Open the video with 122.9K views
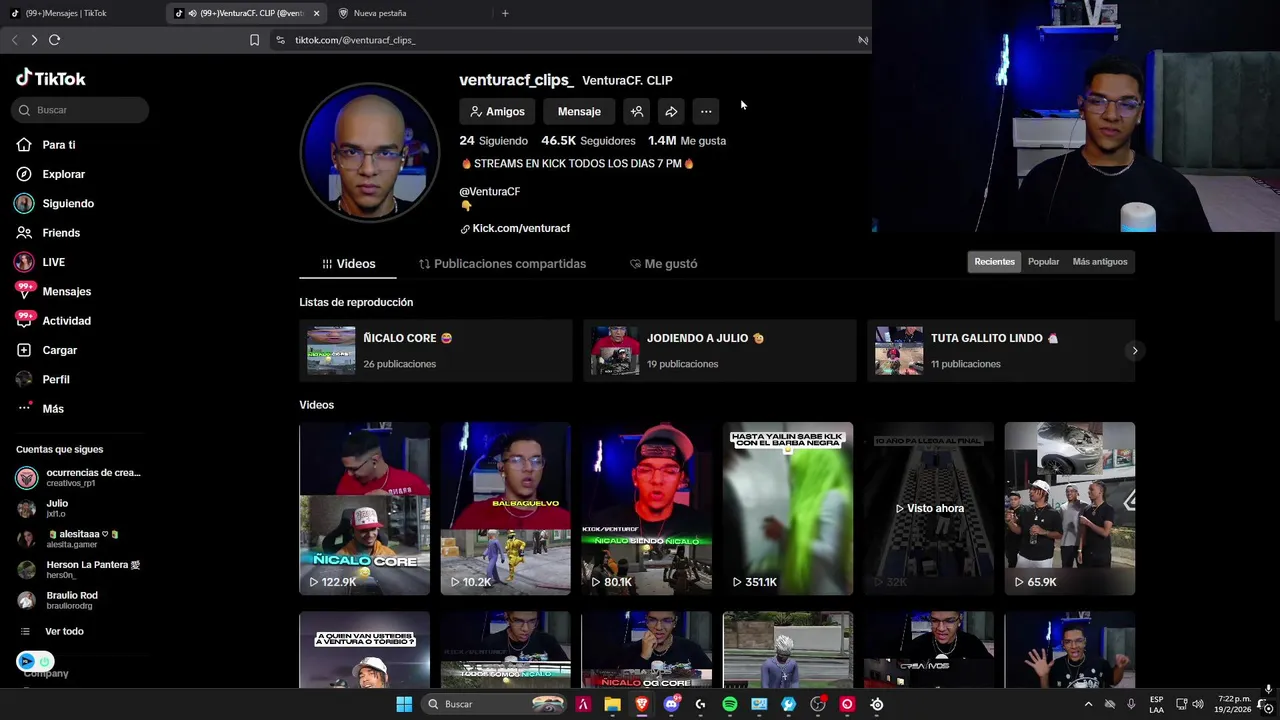Image resolution: width=1280 pixels, height=720 pixels. point(364,508)
